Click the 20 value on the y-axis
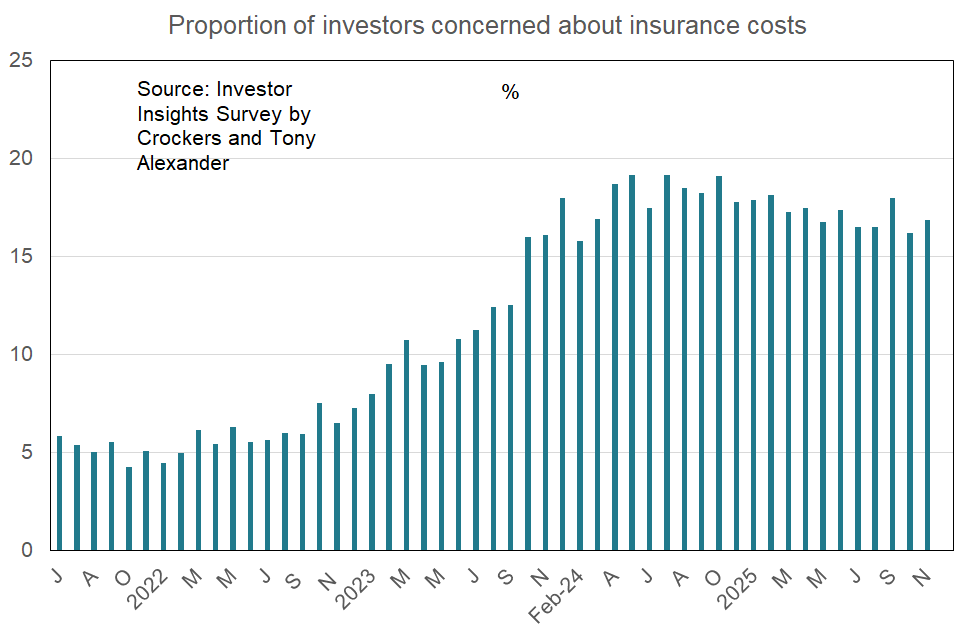 (x=23, y=159)
